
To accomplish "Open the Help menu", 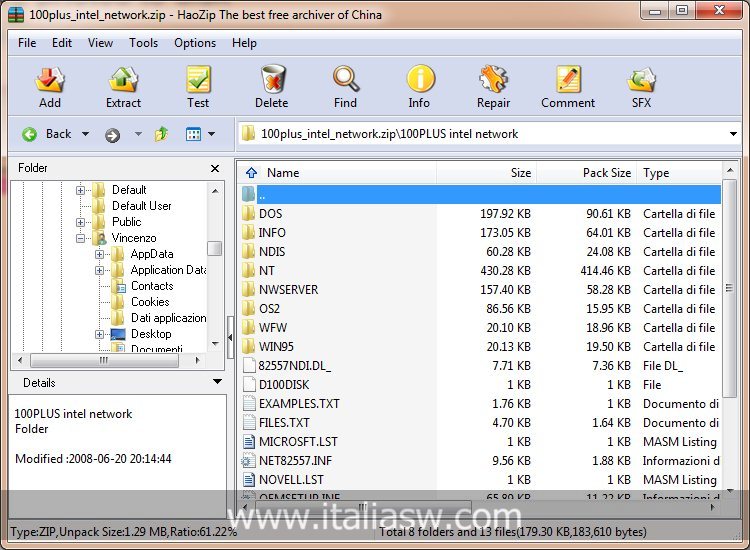I will point(244,43).
